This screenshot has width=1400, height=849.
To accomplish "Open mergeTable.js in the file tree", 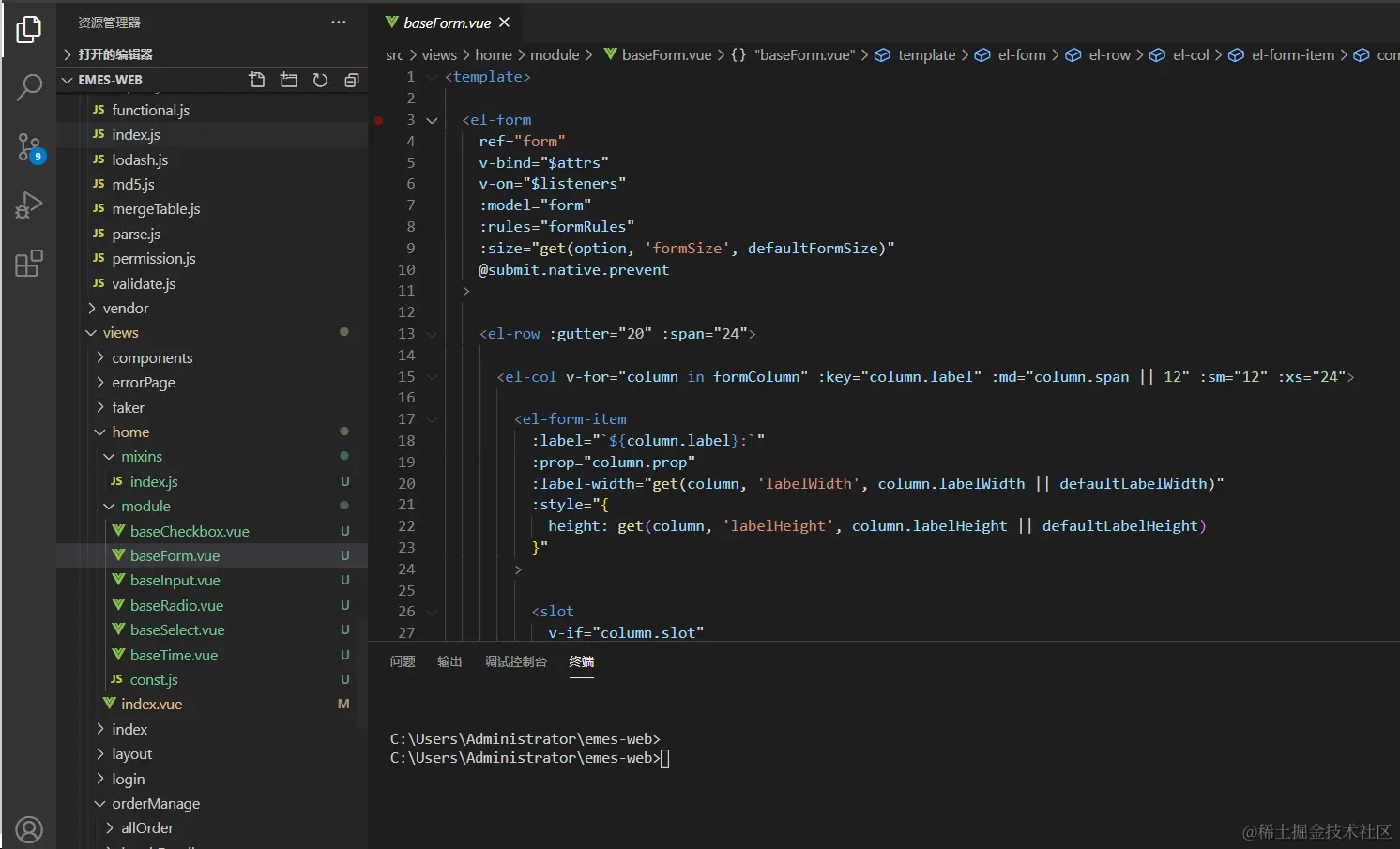I will [213, 209].
